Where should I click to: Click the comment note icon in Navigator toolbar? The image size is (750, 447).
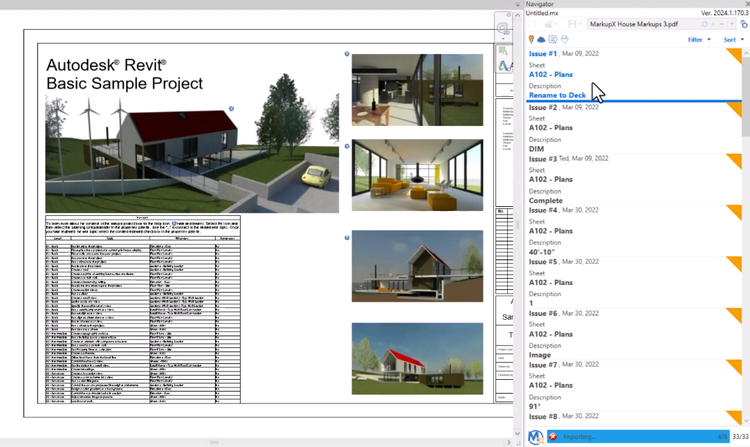pos(553,39)
